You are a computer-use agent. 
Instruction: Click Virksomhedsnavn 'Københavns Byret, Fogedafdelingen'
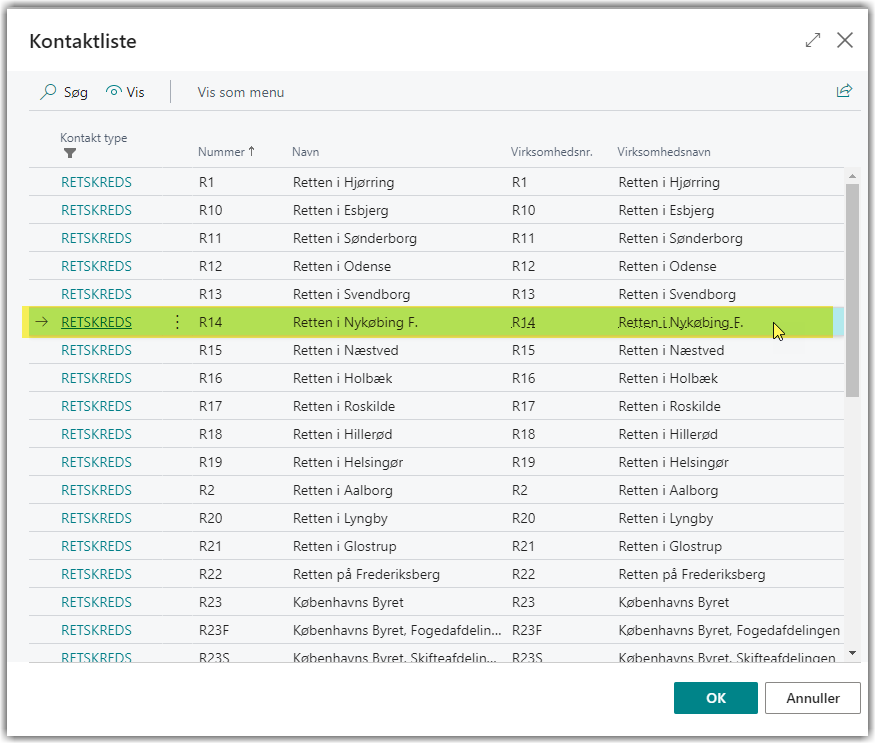coord(729,630)
